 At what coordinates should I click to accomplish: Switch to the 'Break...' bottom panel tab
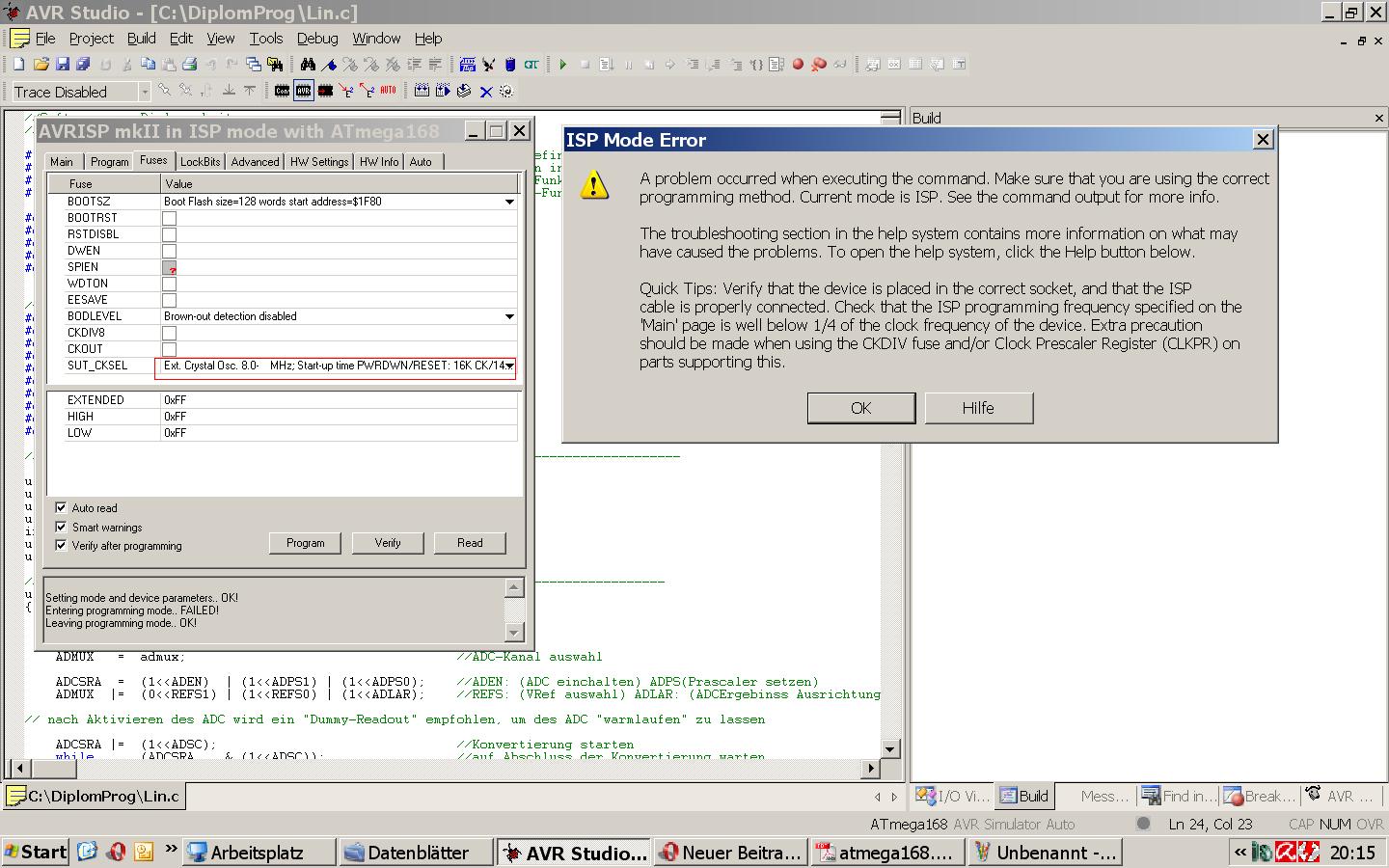[1259, 796]
